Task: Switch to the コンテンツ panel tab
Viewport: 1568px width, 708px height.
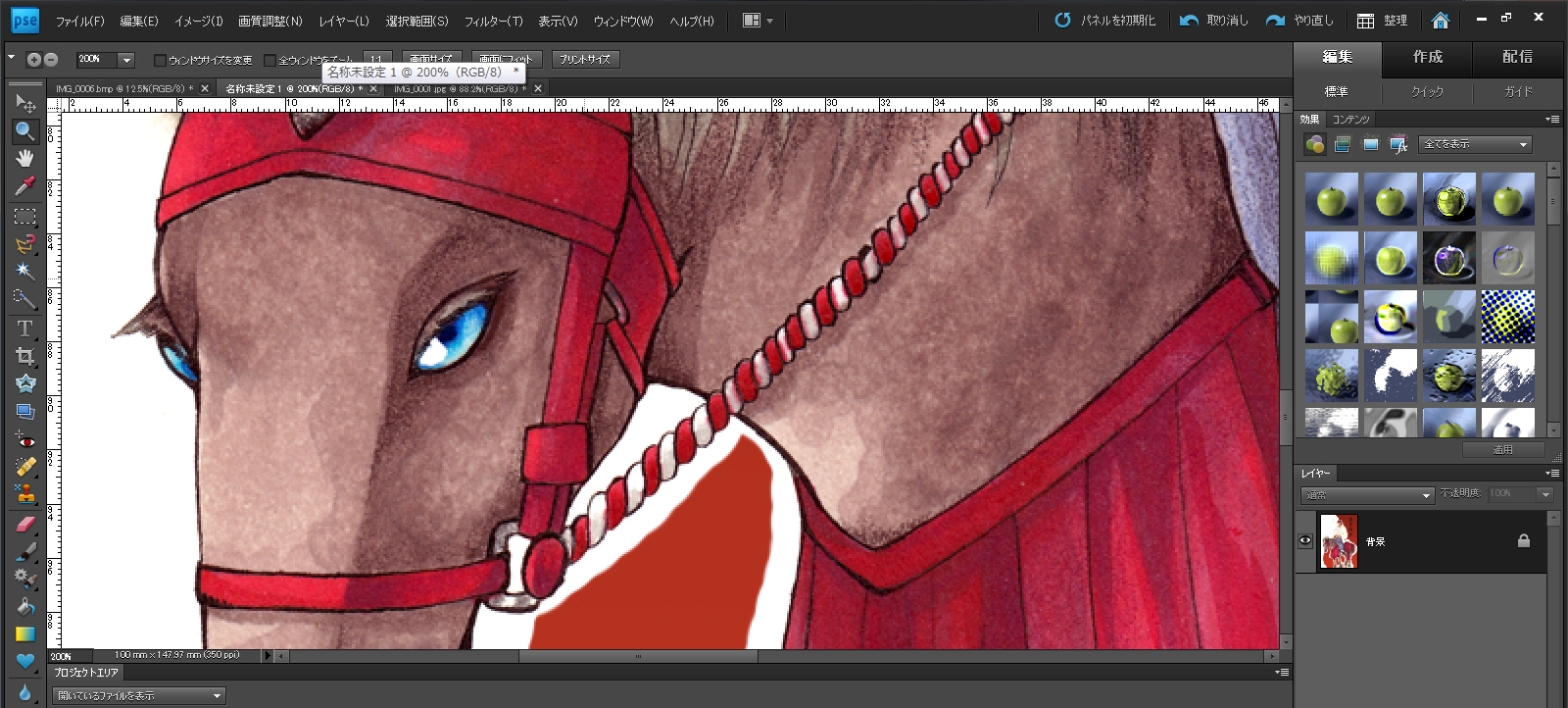Action: coord(1350,119)
